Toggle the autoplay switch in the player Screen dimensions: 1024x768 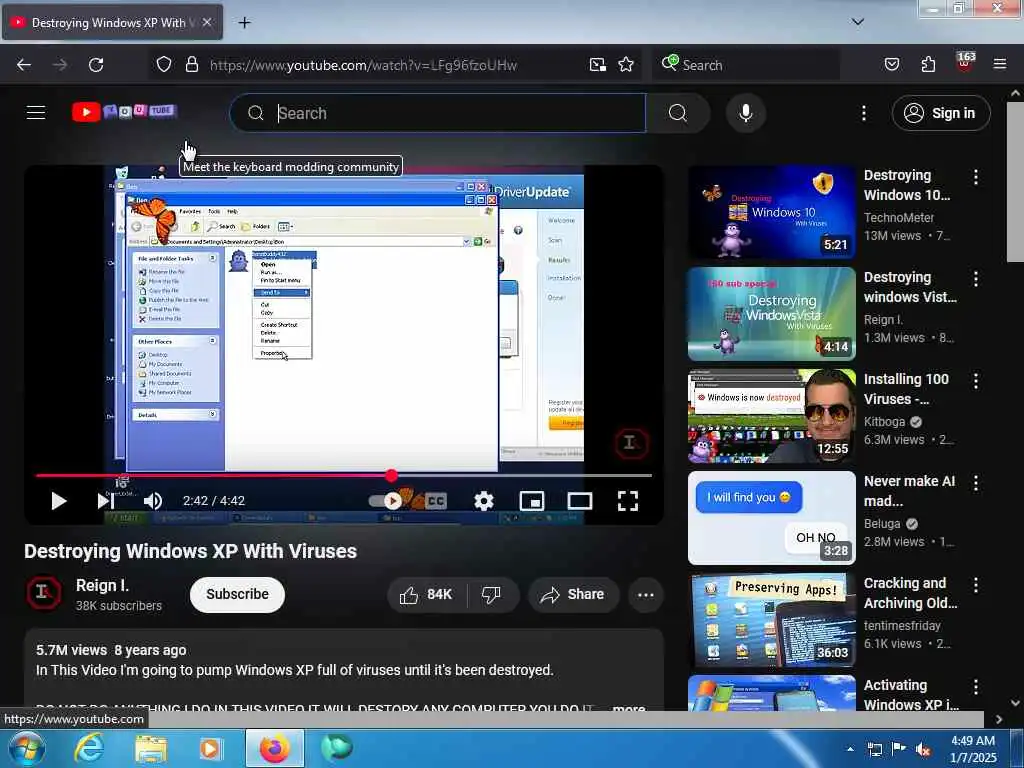(x=385, y=501)
